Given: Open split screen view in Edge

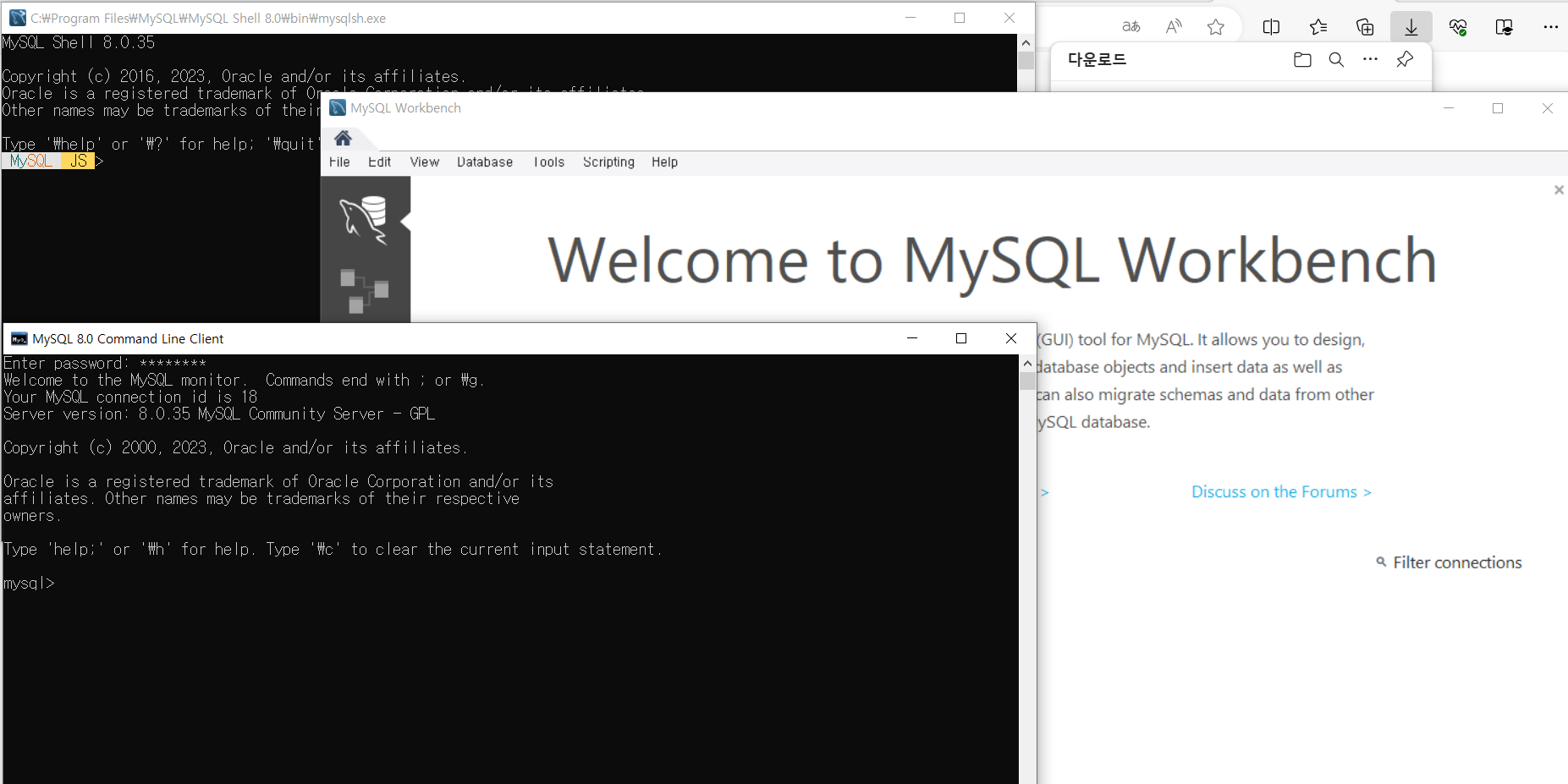Looking at the screenshot, I should point(1272,26).
